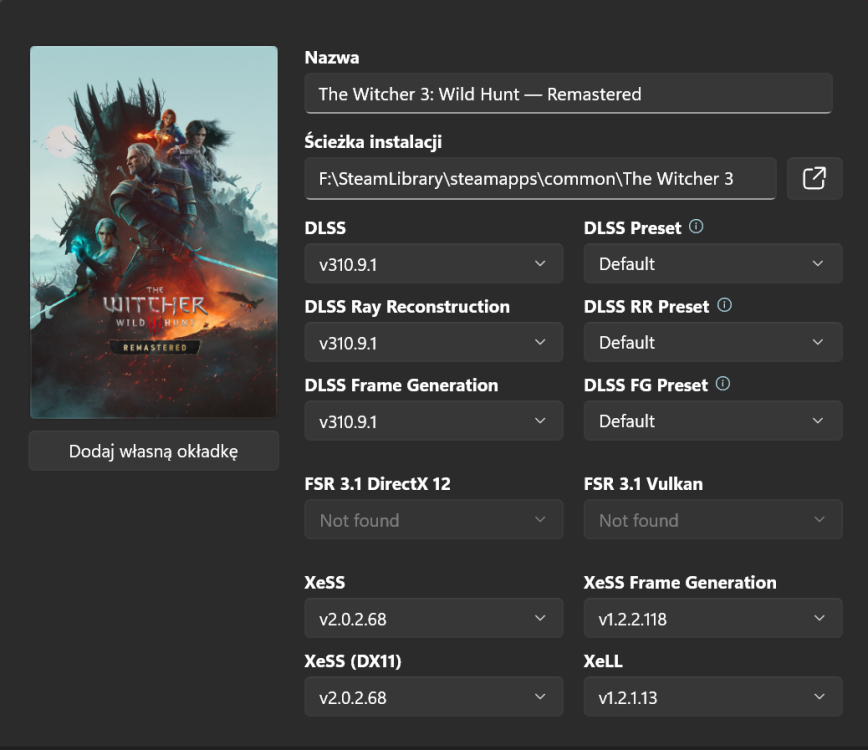The height and width of the screenshot is (750, 868).
Task: Open the DLSS Ray Reconstruction version dropdown
Action: point(433,343)
